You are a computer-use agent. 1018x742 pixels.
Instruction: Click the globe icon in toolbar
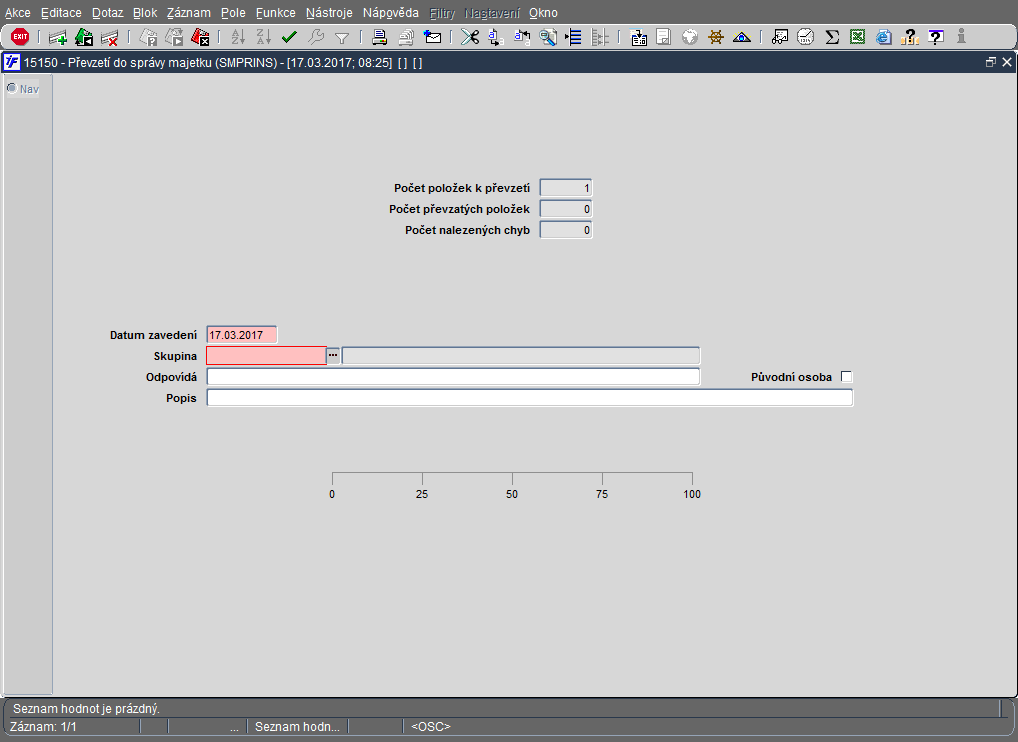click(x=689, y=38)
